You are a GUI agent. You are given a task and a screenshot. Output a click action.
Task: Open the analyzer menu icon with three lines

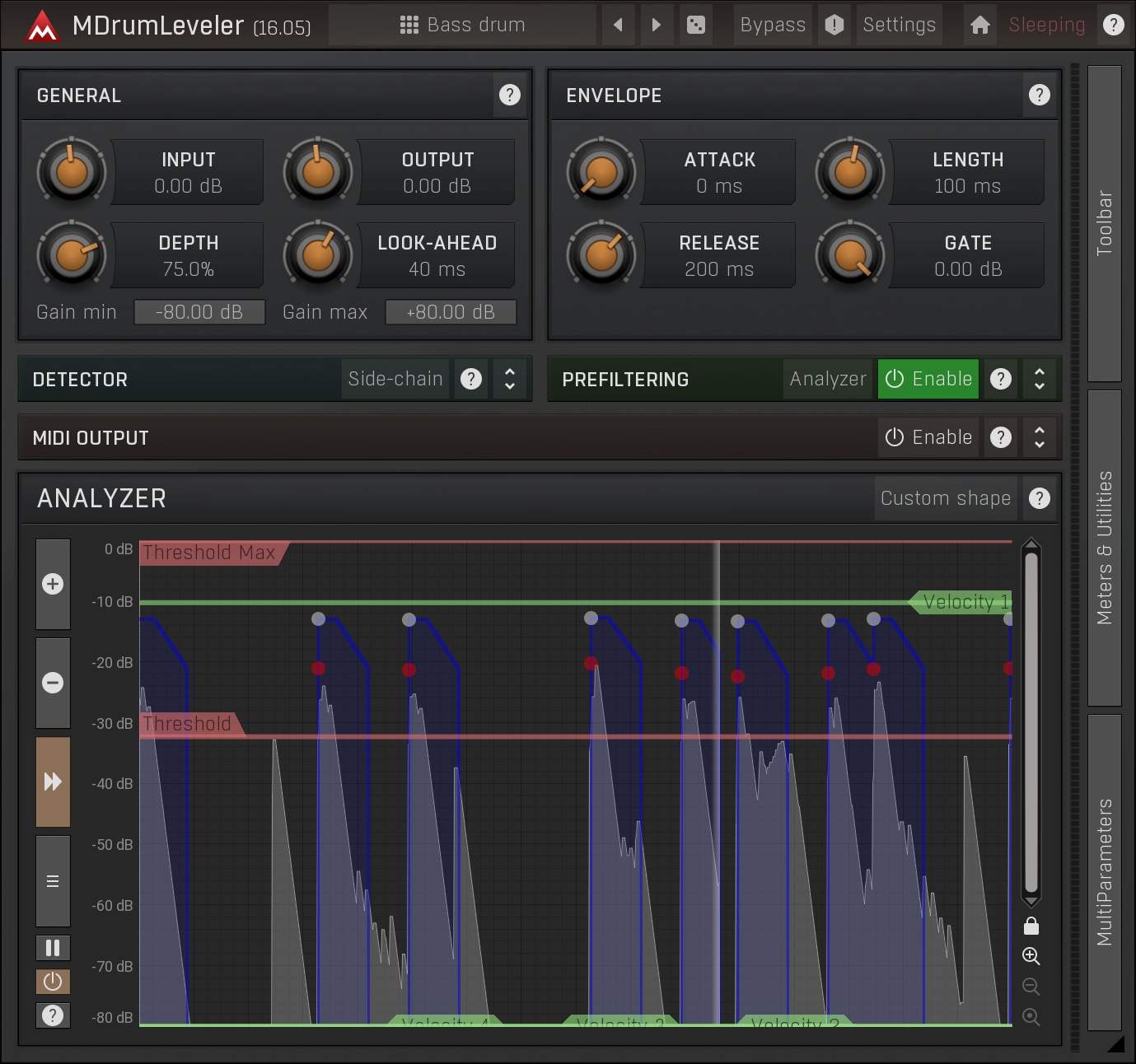pyautogui.click(x=53, y=881)
